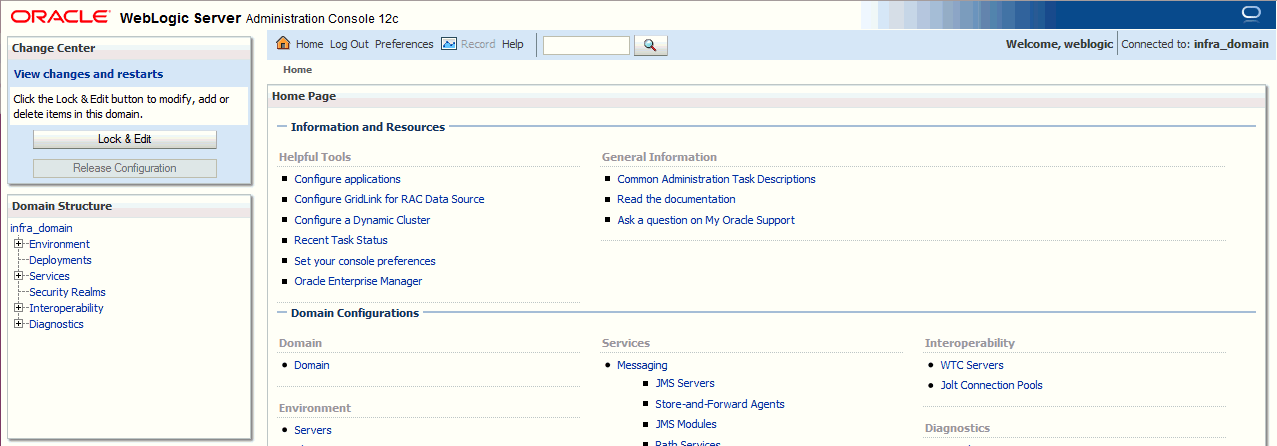Click View changes and restarts link
This screenshot has width=1277, height=446.
88,74
